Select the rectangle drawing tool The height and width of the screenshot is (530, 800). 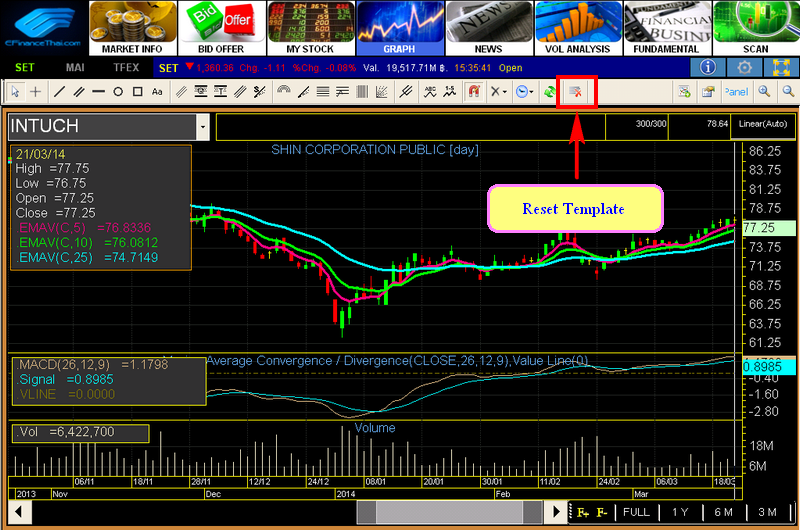coord(137,92)
